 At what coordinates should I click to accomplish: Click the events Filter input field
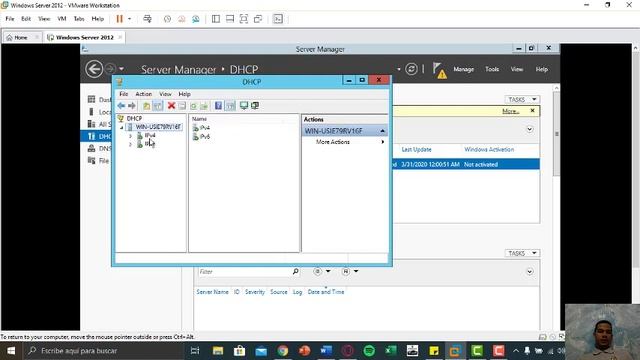click(245, 271)
